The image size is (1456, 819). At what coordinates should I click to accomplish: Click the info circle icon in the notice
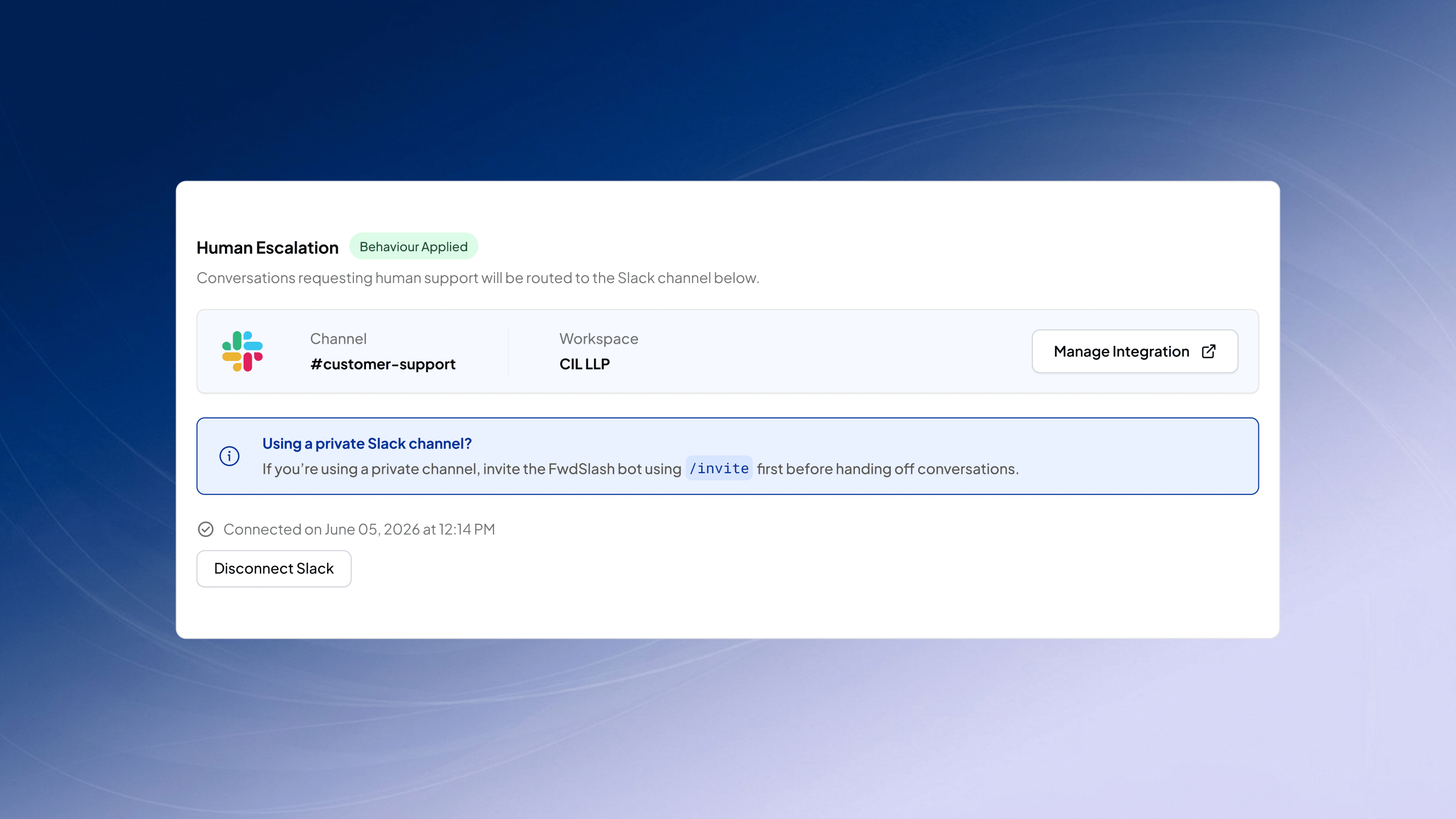[x=230, y=456]
